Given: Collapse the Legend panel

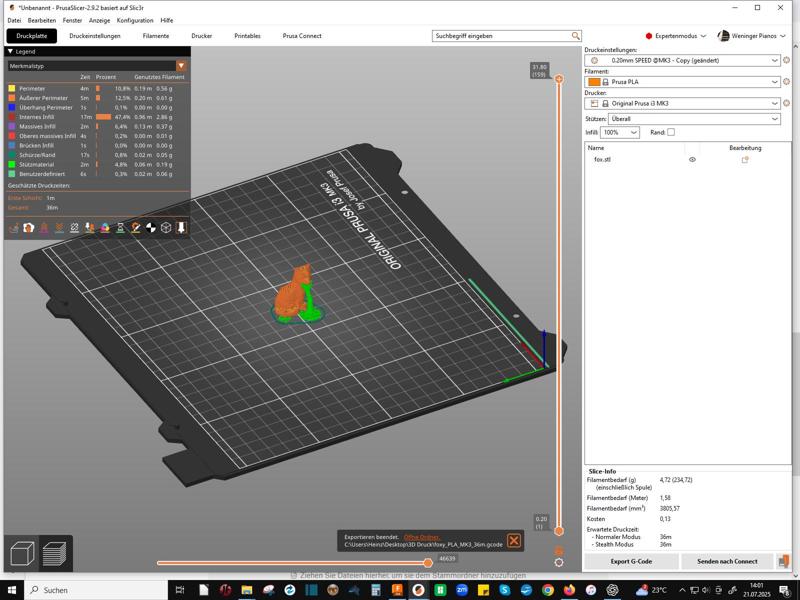Looking at the screenshot, I should coord(10,51).
